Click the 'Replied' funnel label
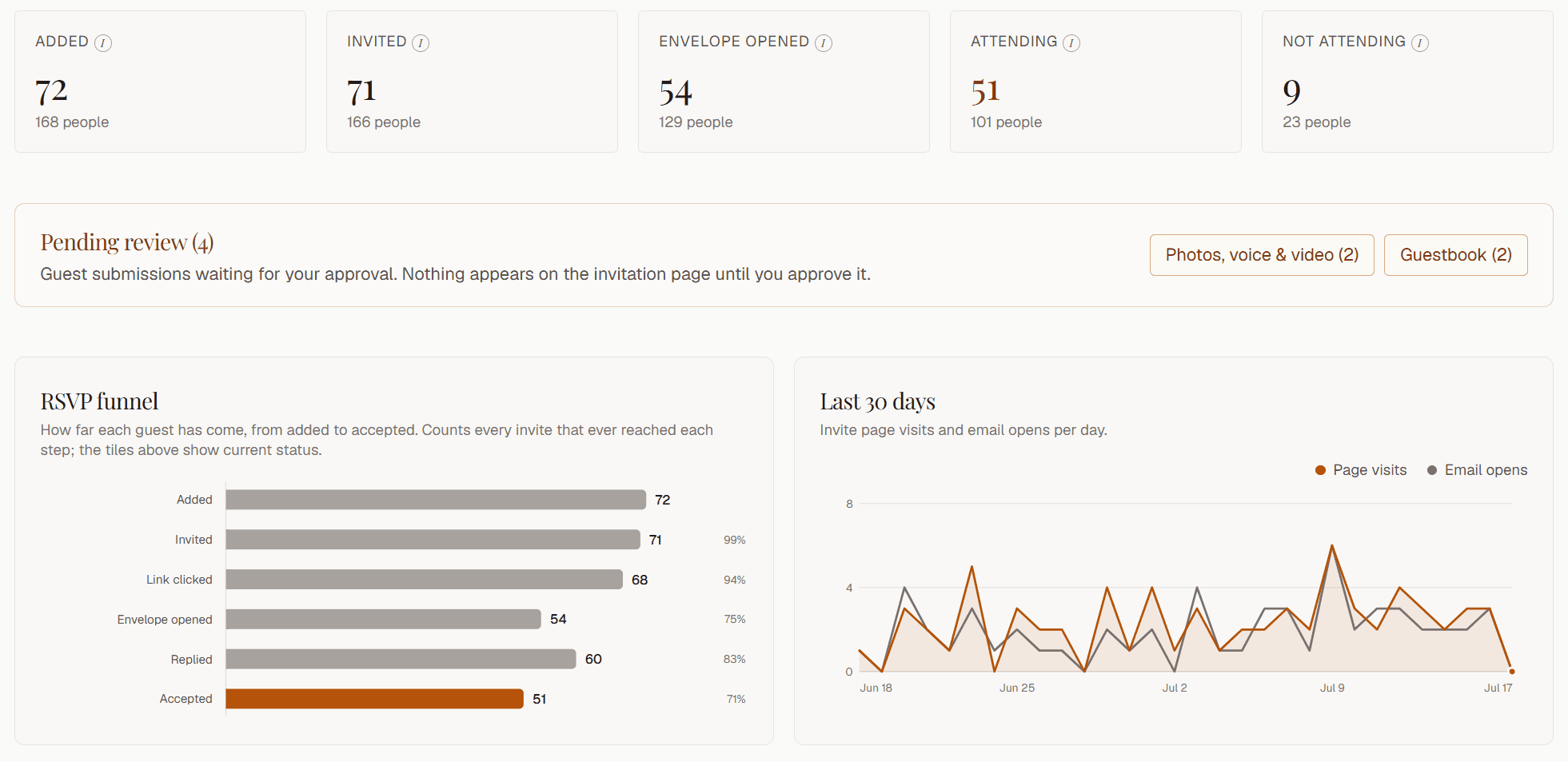Viewport: 1568px width, 762px height. (x=191, y=660)
